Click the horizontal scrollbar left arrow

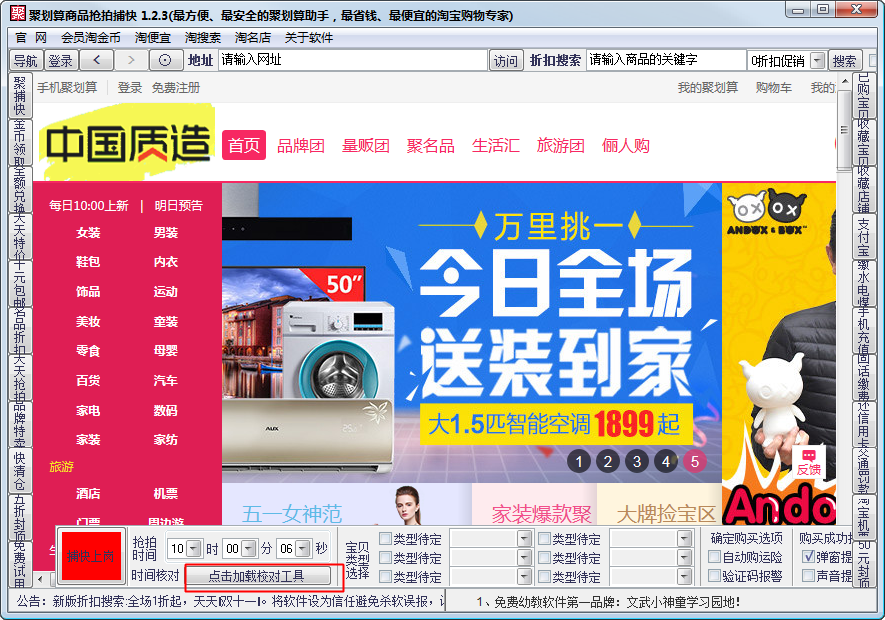40,579
